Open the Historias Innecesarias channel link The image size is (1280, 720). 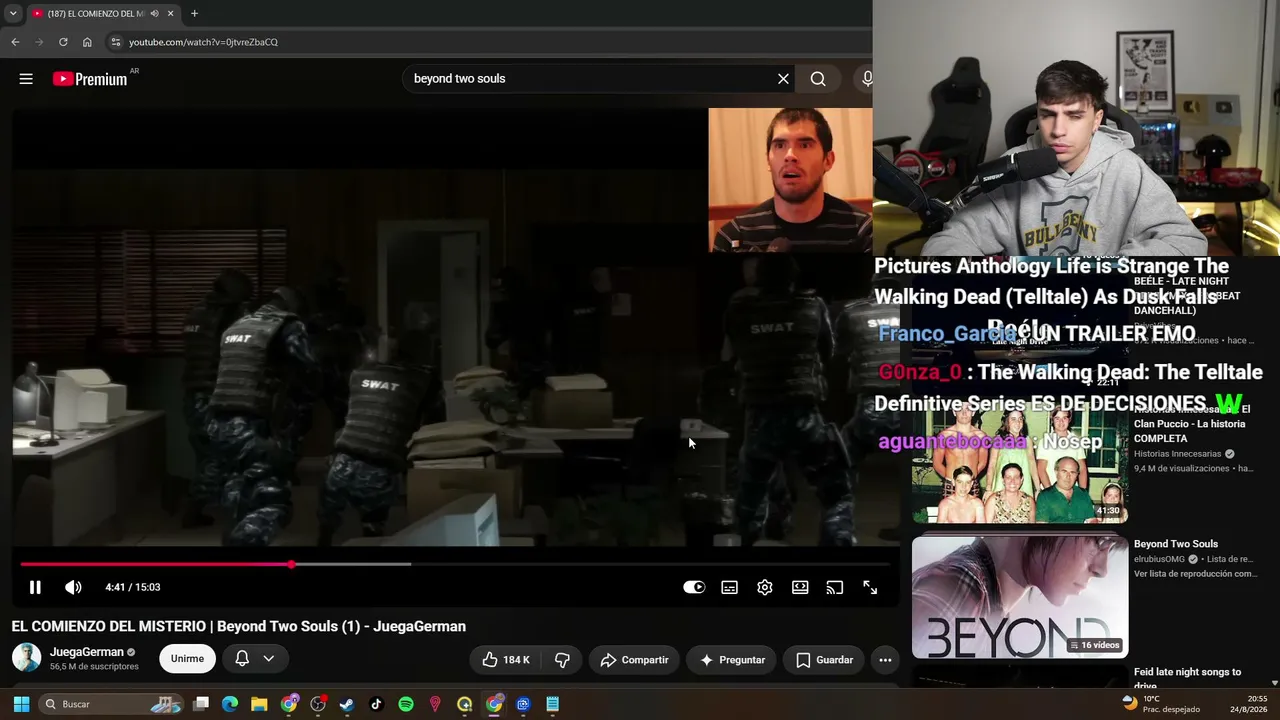click(x=1177, y=454)
